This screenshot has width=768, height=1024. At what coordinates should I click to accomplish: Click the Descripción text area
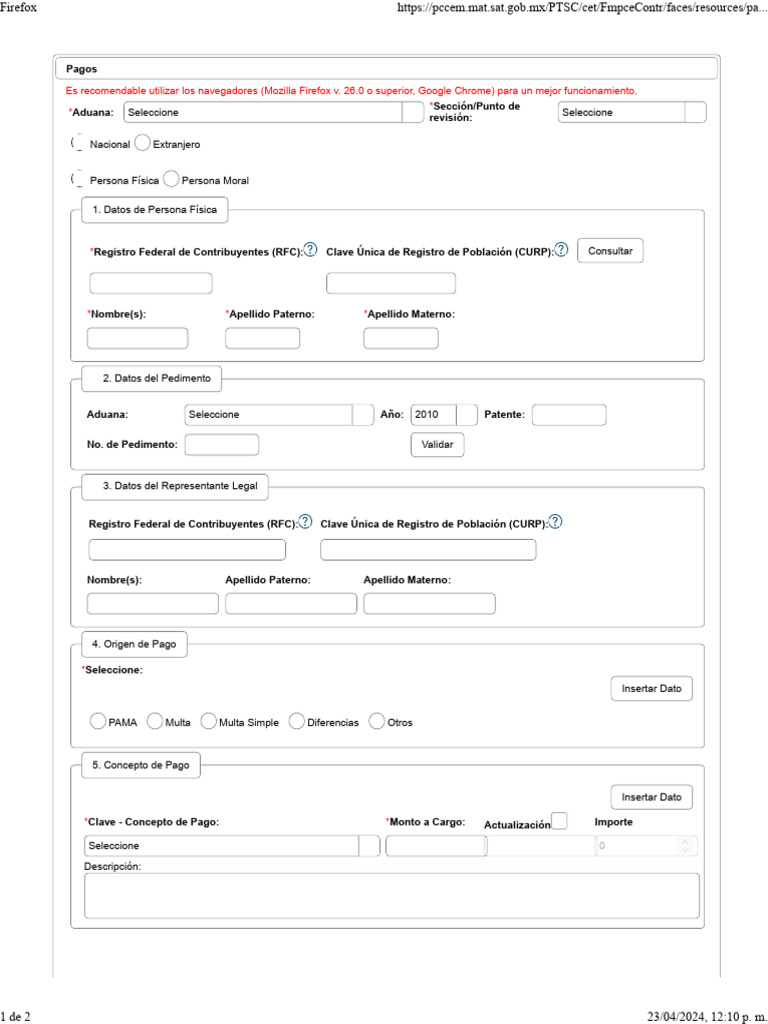[x=392, y=895]
